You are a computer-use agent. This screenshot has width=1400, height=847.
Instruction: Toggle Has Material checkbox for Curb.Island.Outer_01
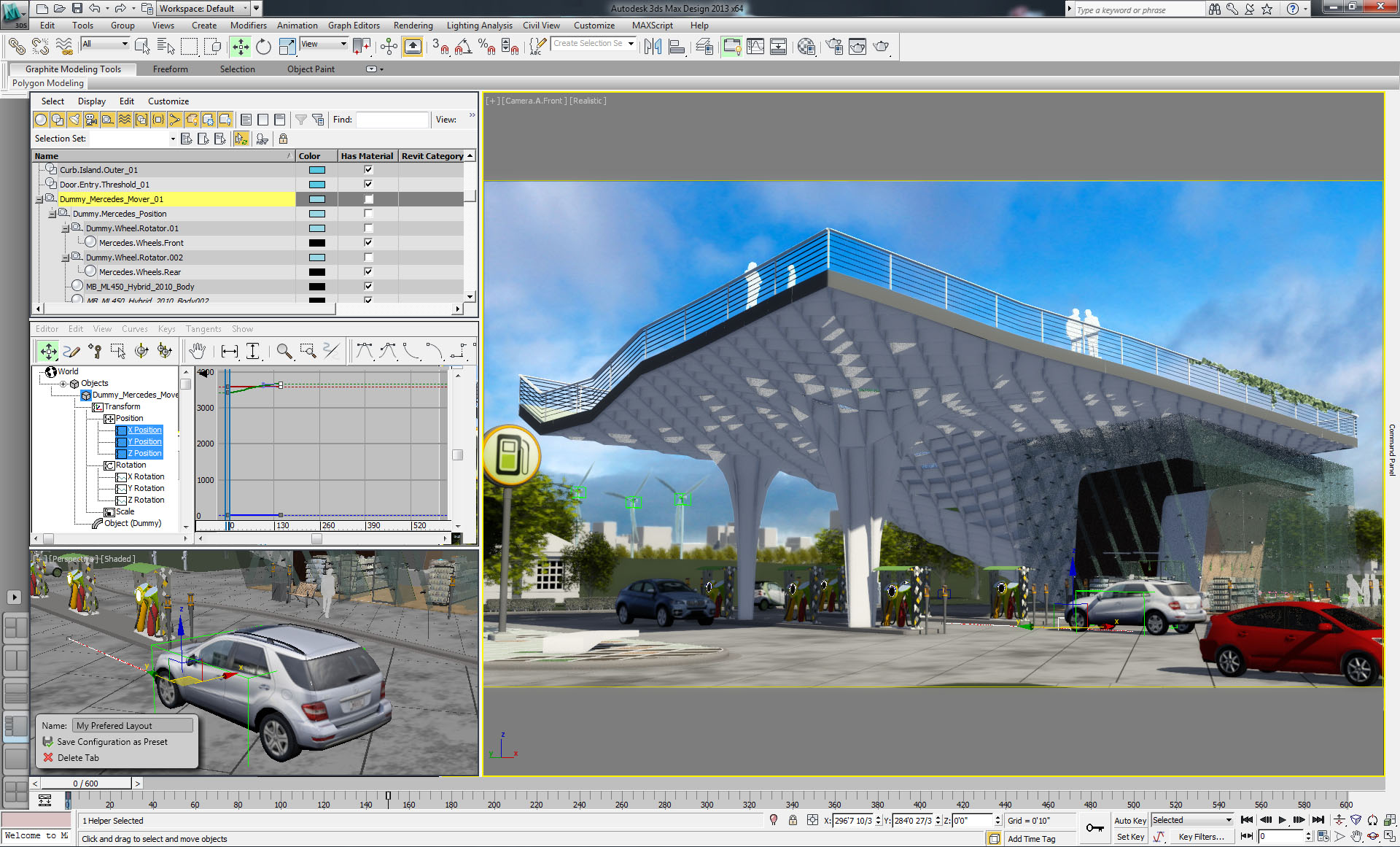(x=367, y=169)
